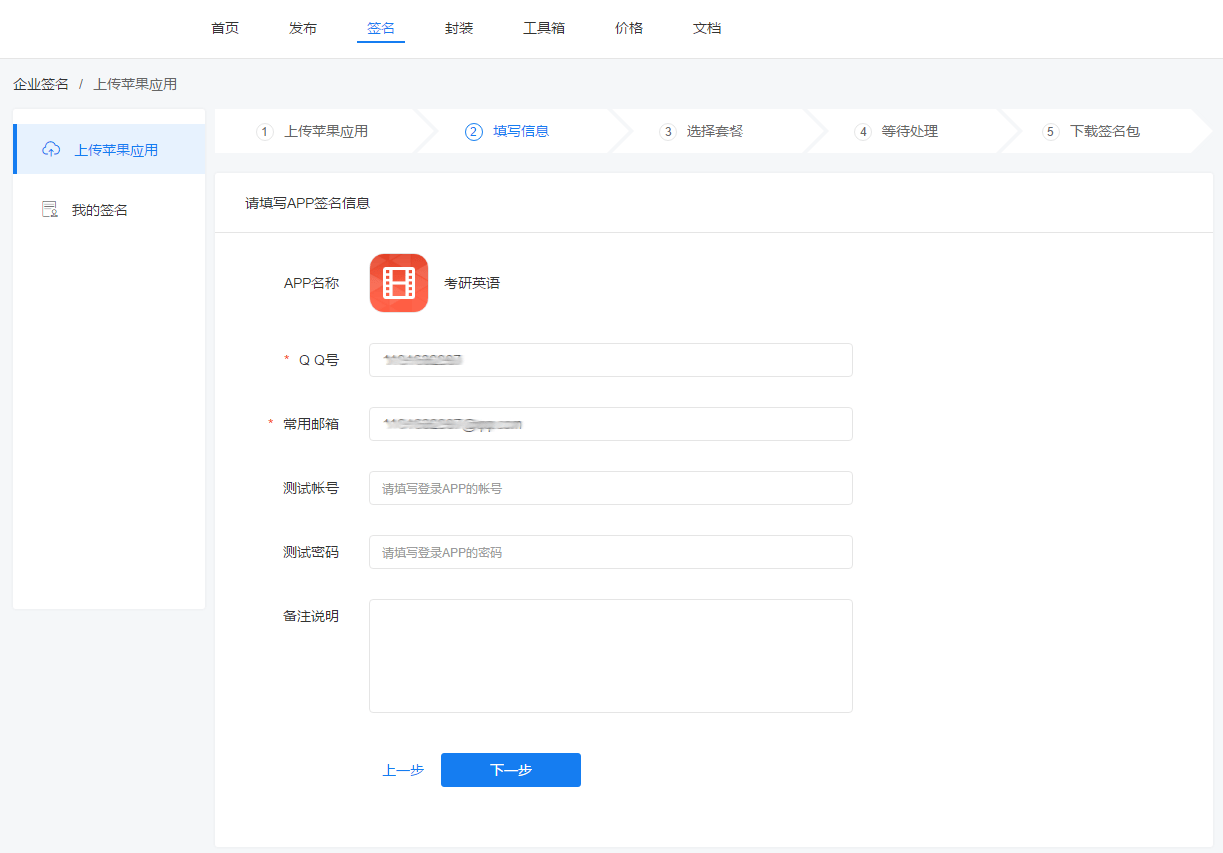
Task: Click the 上一步 previous step link
Action: click(x=403, y=770)
